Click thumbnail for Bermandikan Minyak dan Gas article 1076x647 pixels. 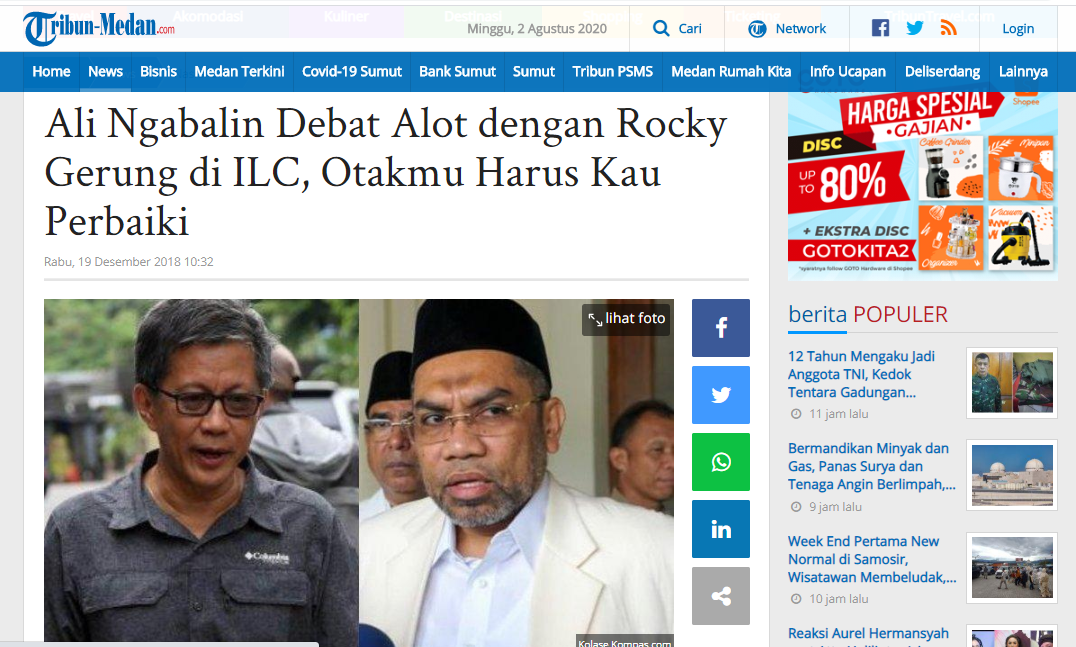pos(1012,475)
